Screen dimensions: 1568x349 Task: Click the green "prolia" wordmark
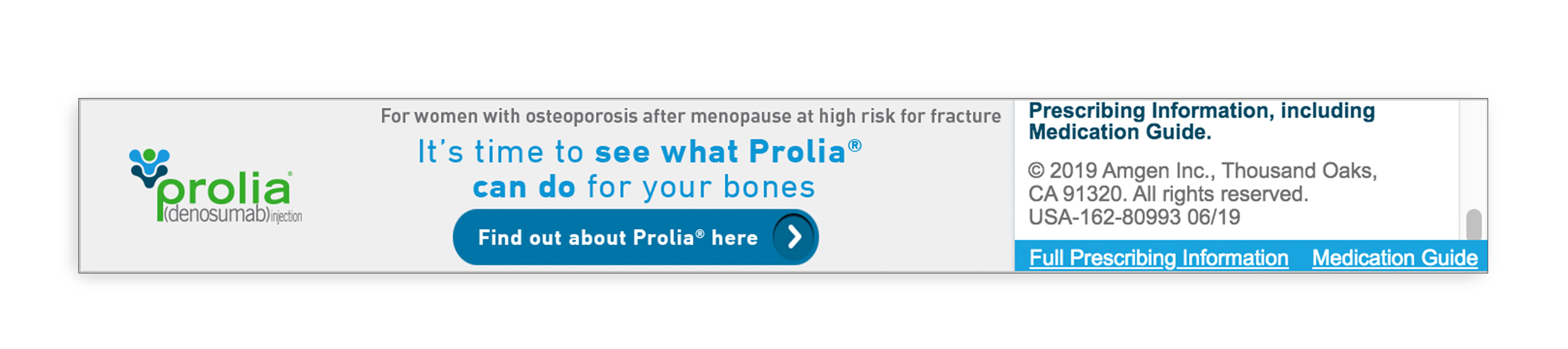[x=224, y=190]
